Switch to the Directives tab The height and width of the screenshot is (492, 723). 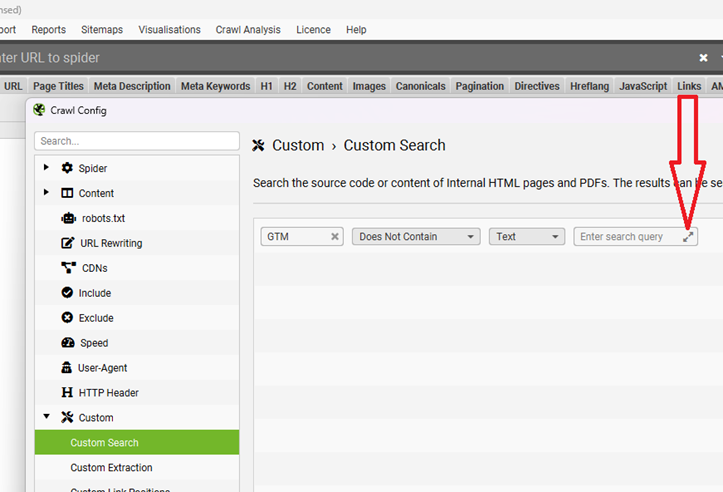tap(537, 86)
